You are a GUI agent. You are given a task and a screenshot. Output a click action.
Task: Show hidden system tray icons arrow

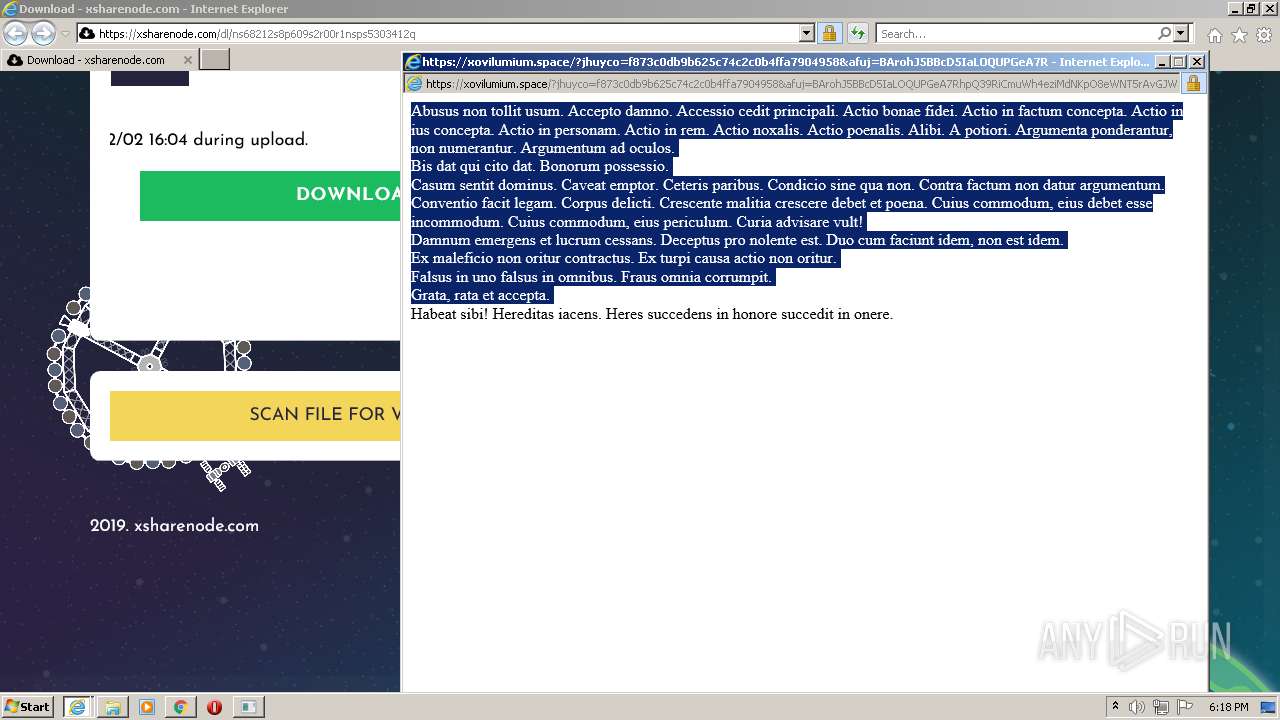(1116, 706)
